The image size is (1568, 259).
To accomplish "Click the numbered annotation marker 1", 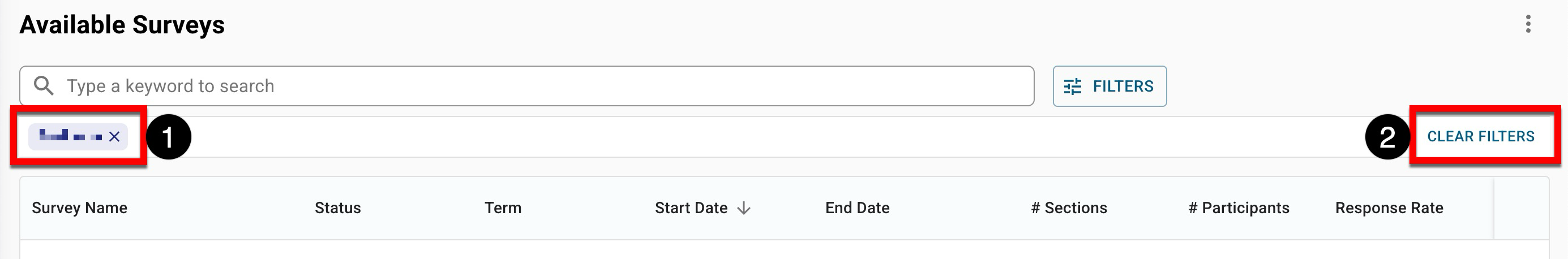I will pos(169,137).
